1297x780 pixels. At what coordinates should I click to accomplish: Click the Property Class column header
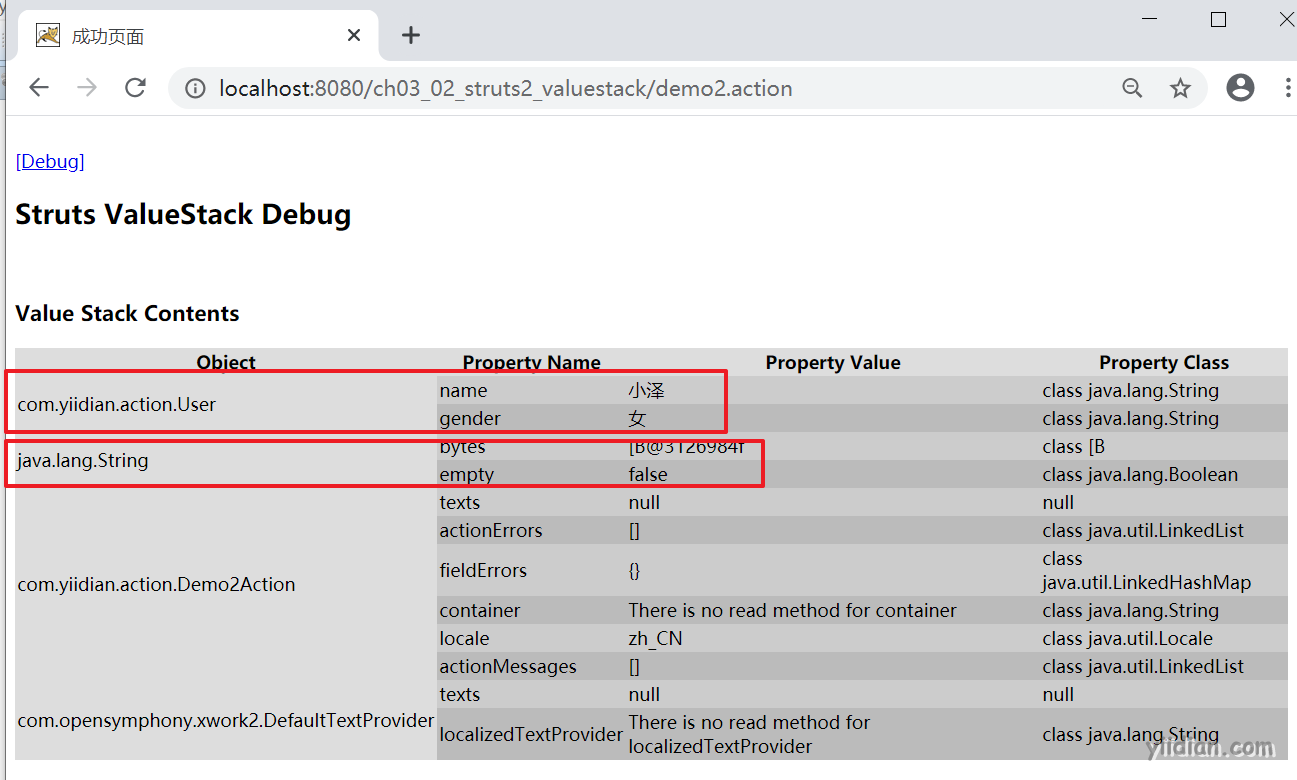point(1164,362)
